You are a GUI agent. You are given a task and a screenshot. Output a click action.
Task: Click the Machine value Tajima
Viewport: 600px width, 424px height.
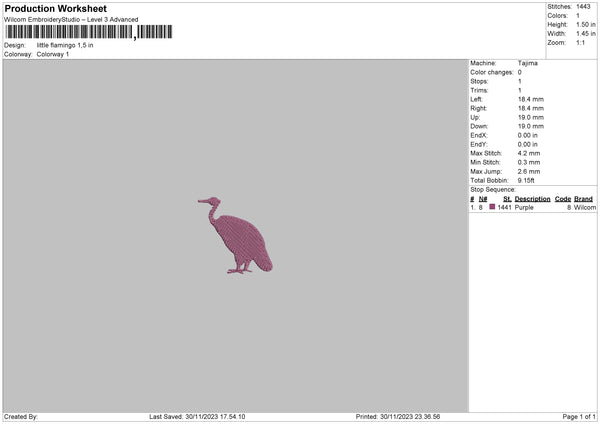528,64
